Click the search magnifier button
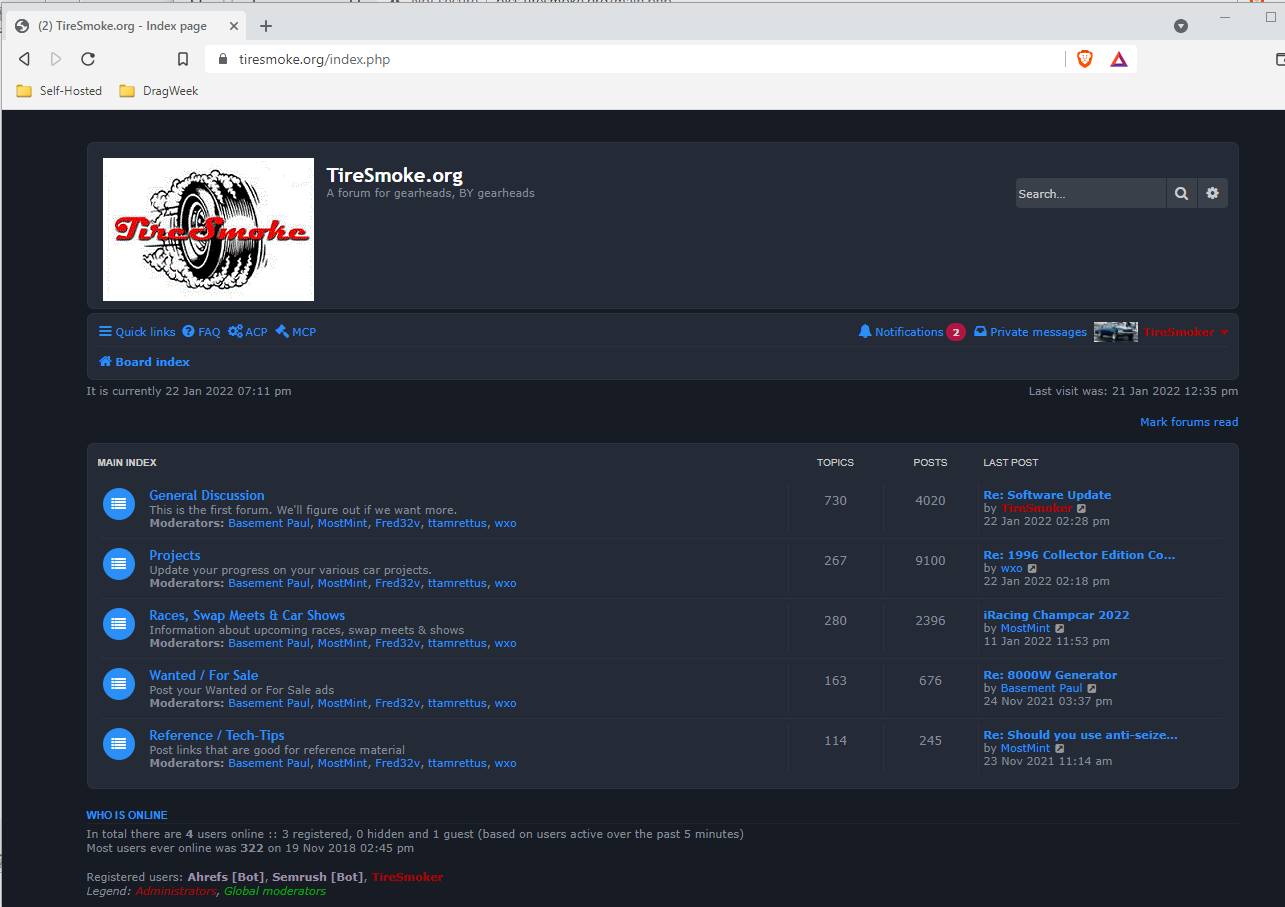Image resolution: width=1285 pixels, height=907 pixels. click(1181, 193)
